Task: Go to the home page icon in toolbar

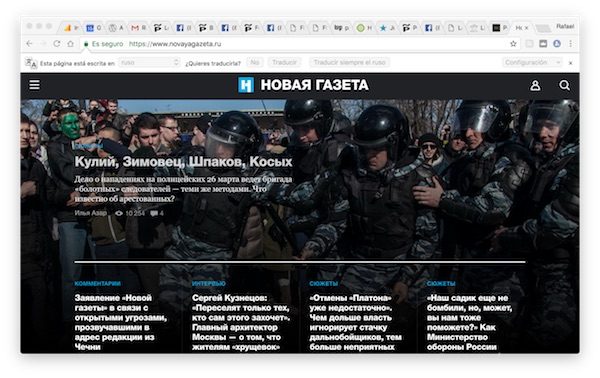Action: (x=70, y=44)
